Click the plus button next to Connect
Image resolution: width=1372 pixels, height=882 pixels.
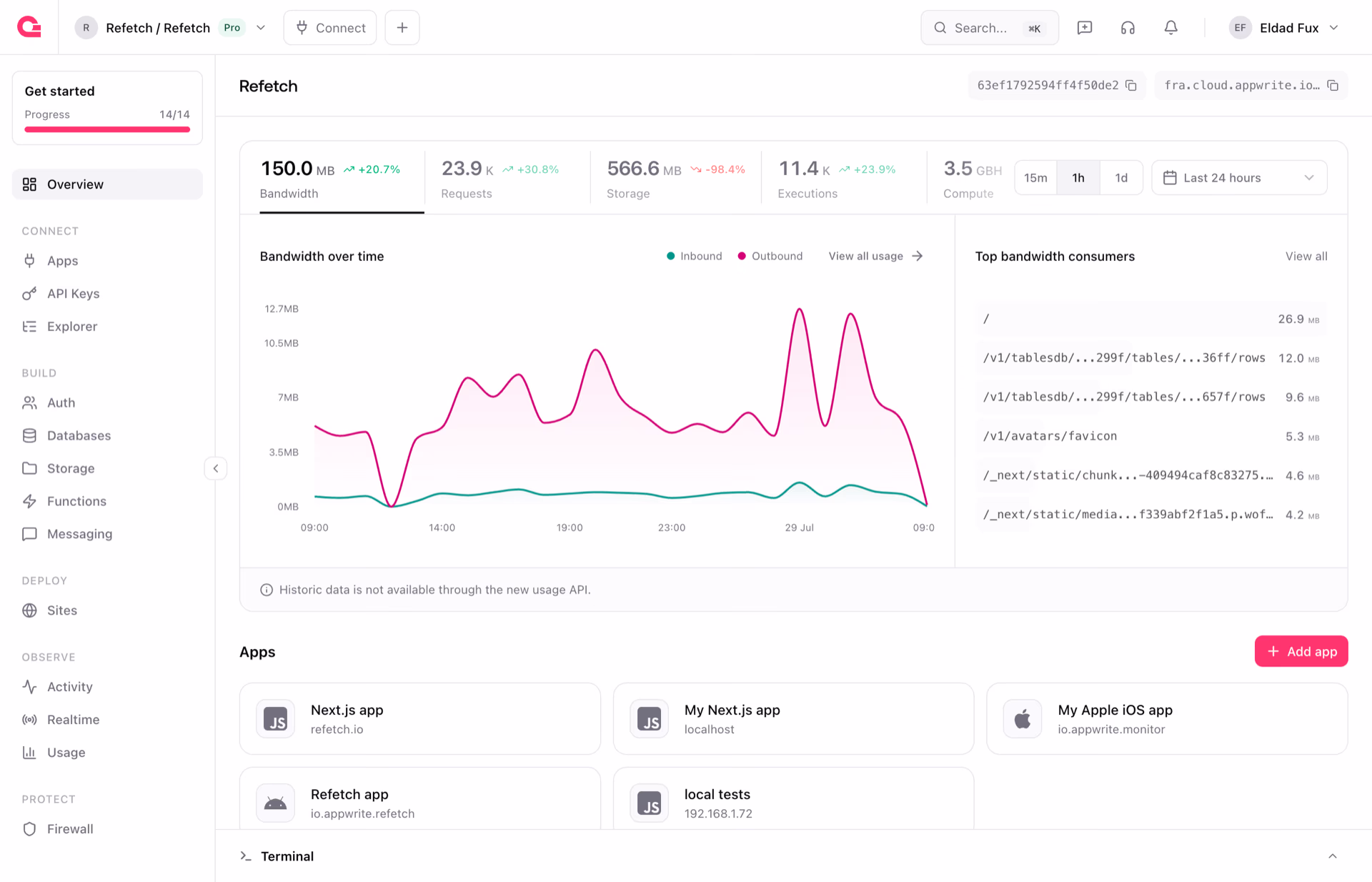click(402, 28)
